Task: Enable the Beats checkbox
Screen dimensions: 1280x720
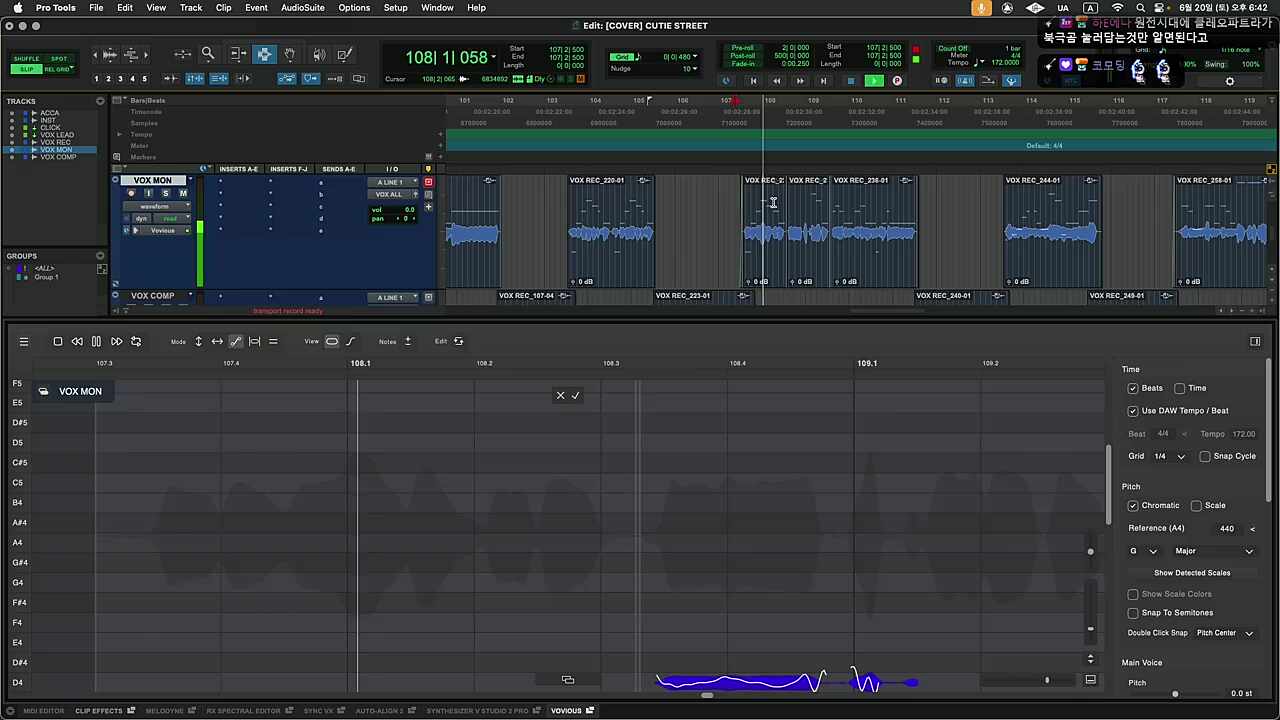Action: [1133, 388]
